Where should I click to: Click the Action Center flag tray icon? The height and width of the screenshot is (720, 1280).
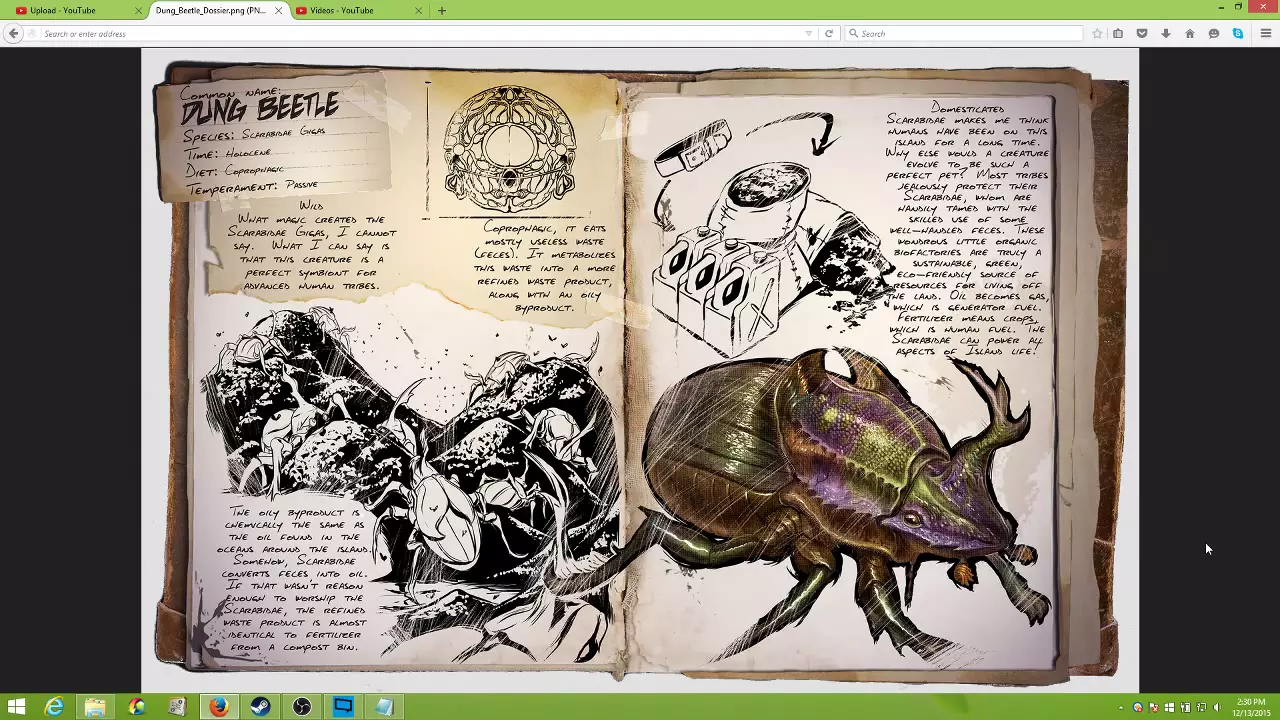[1152, 708]
